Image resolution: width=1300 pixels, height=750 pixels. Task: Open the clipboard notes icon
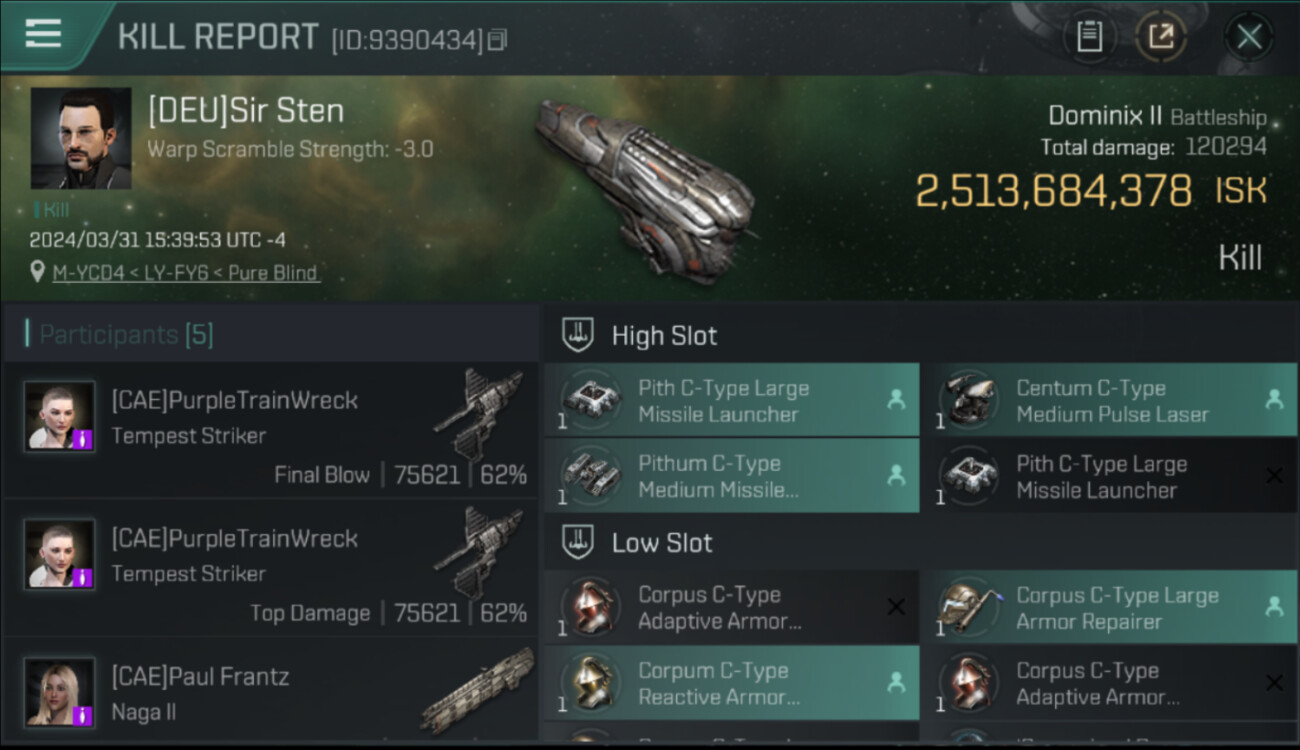tap(1089, 37)
